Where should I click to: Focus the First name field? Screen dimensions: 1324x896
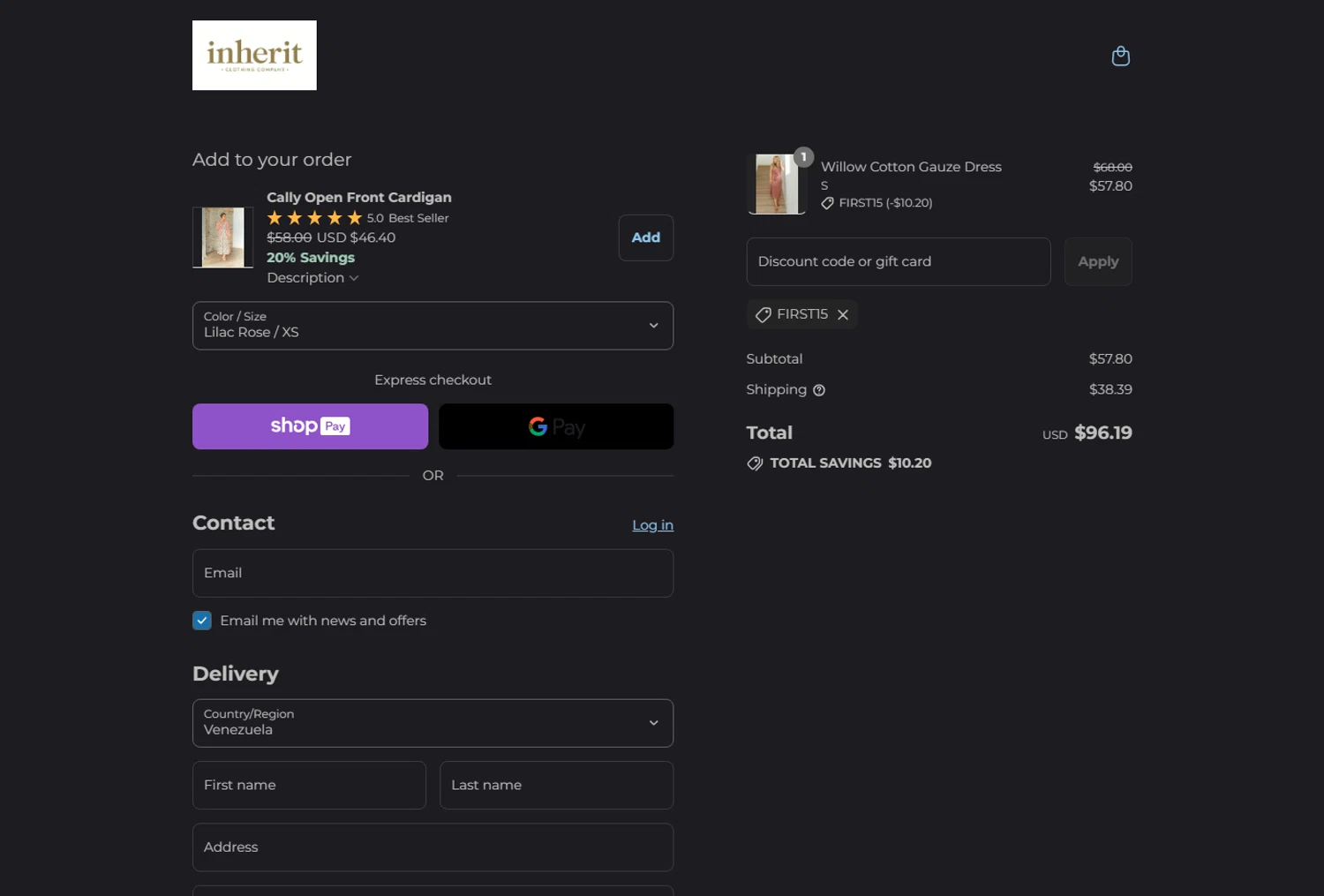309,785
